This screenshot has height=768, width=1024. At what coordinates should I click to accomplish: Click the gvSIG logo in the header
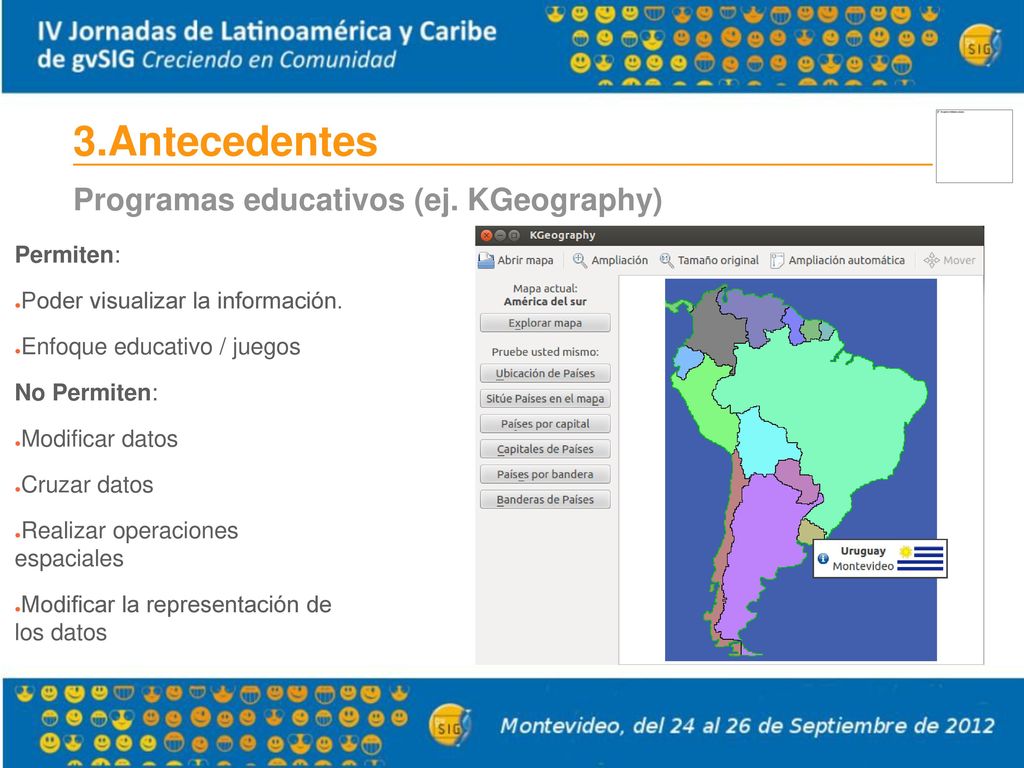(980, 46)
